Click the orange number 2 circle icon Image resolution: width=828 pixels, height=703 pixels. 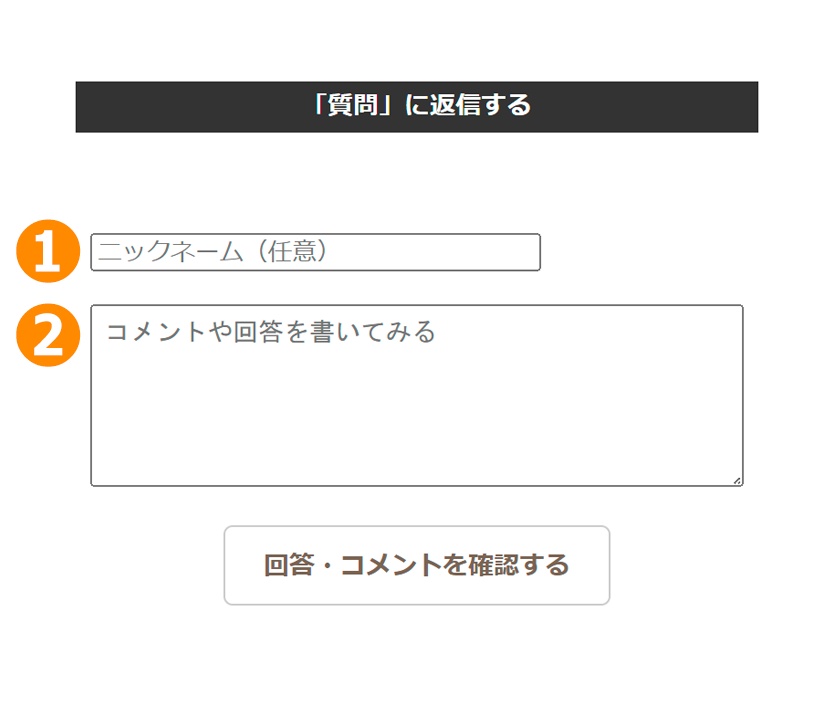(x=48, y=335)
